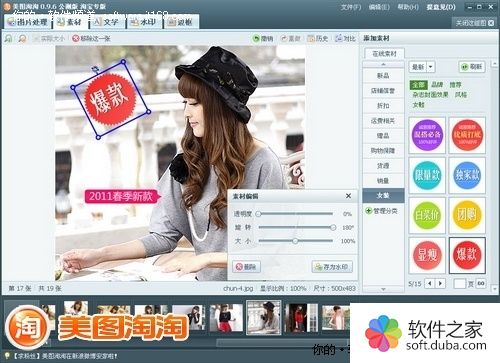This screenshot has height=363, width=500.
Task: Select the 店铺信誉 category
Action: pyautogui.click(x=383, y=91)
